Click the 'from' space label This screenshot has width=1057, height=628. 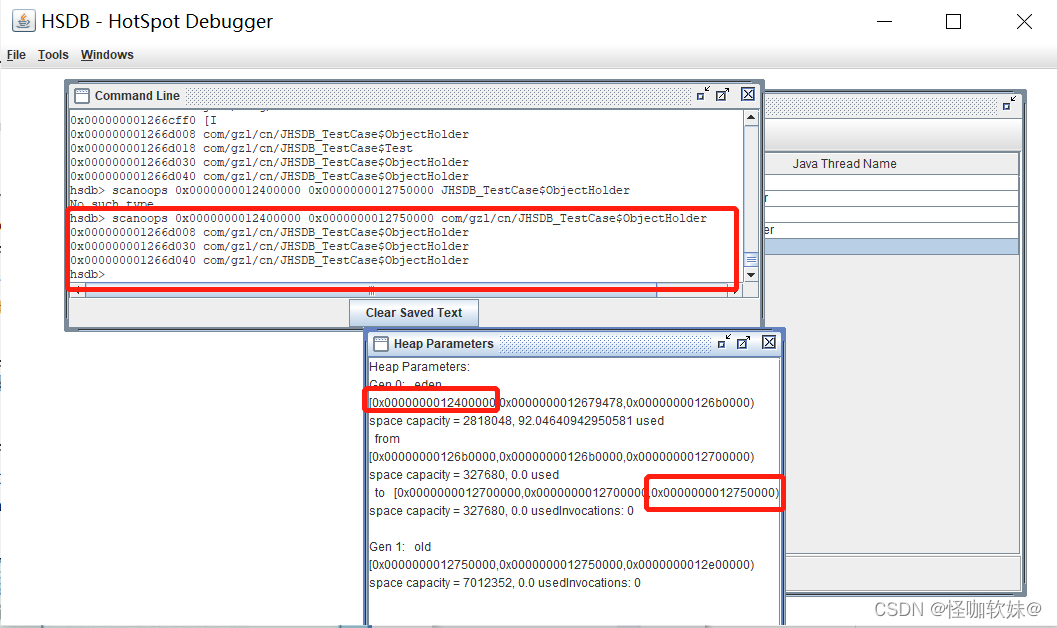387,439
